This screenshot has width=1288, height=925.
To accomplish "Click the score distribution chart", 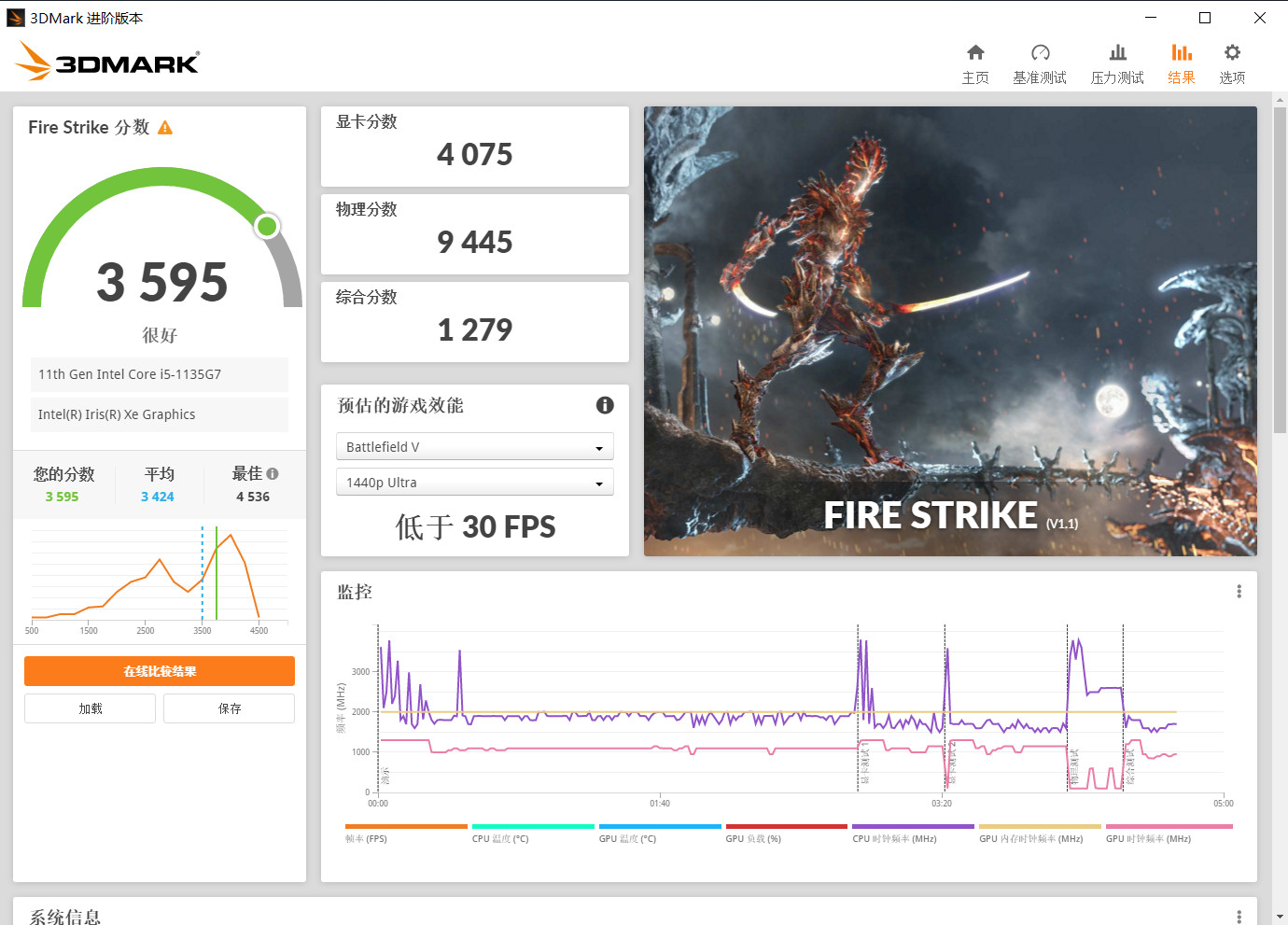I will point(160,581).
